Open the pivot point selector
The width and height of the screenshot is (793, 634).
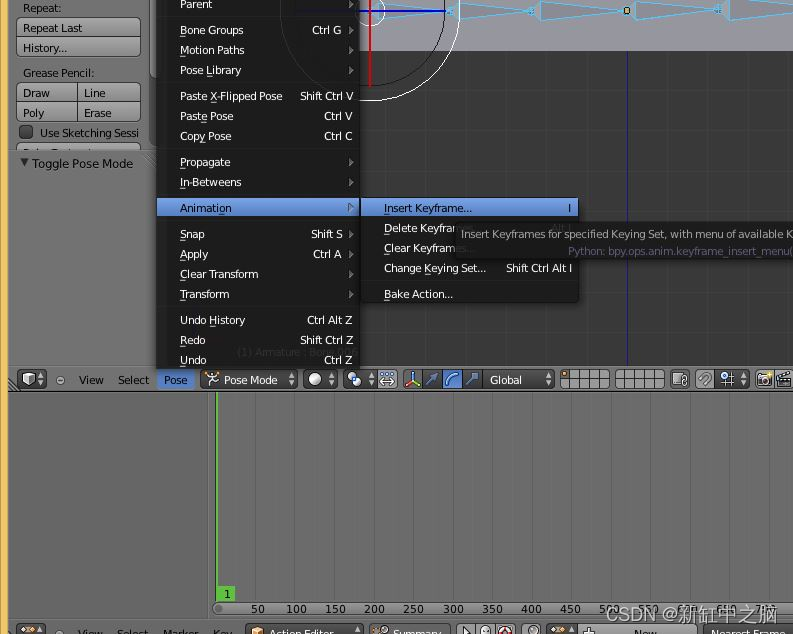click(360, 379)
